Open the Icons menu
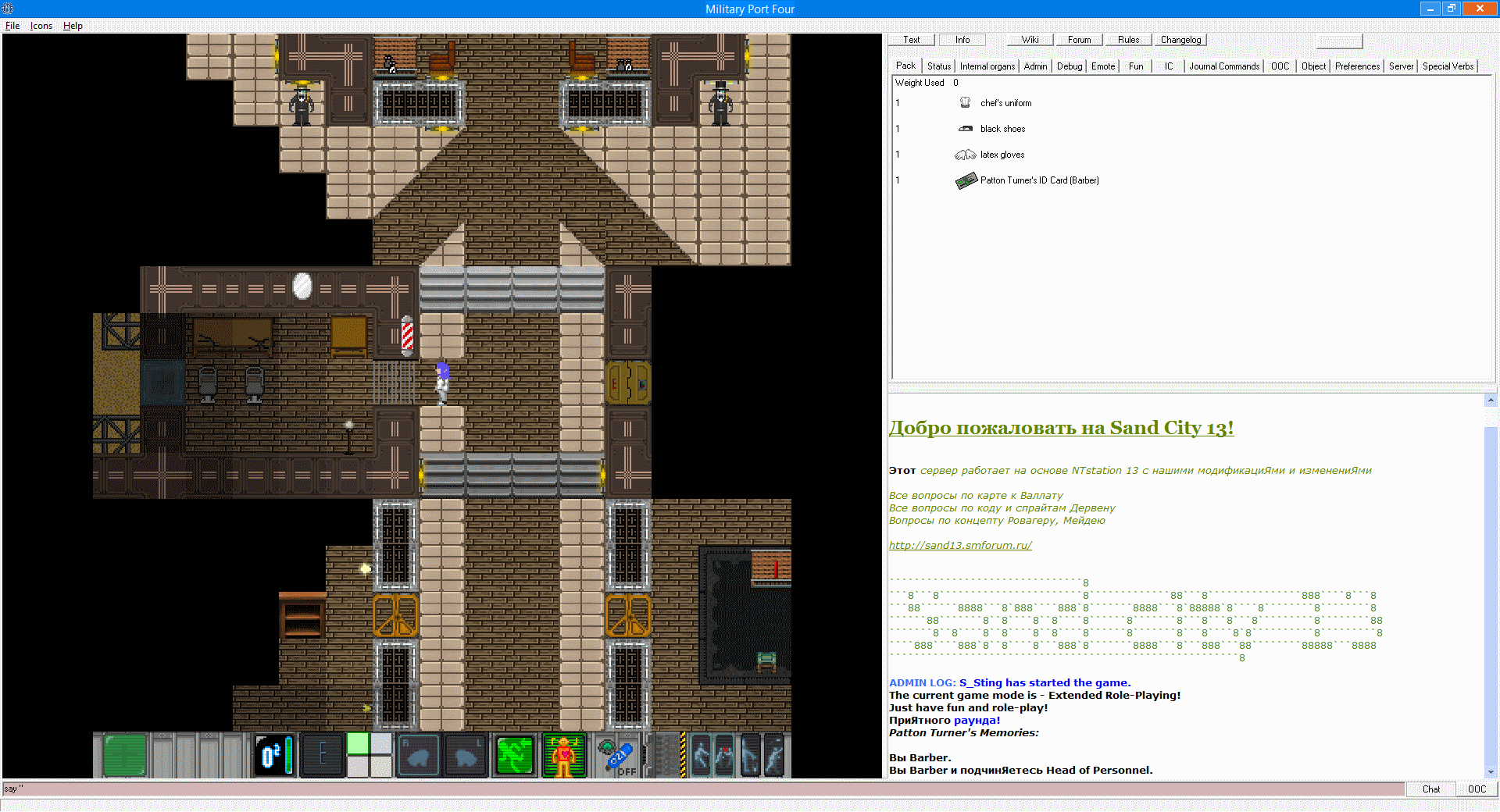Viewport: 1500px width, 812px height. click(41, 26)
